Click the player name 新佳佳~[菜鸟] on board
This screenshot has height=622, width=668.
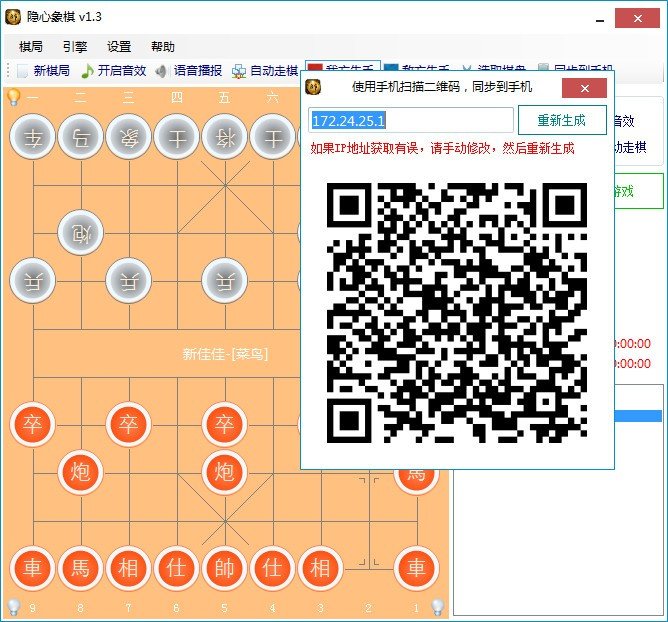[x=225, y=354]
